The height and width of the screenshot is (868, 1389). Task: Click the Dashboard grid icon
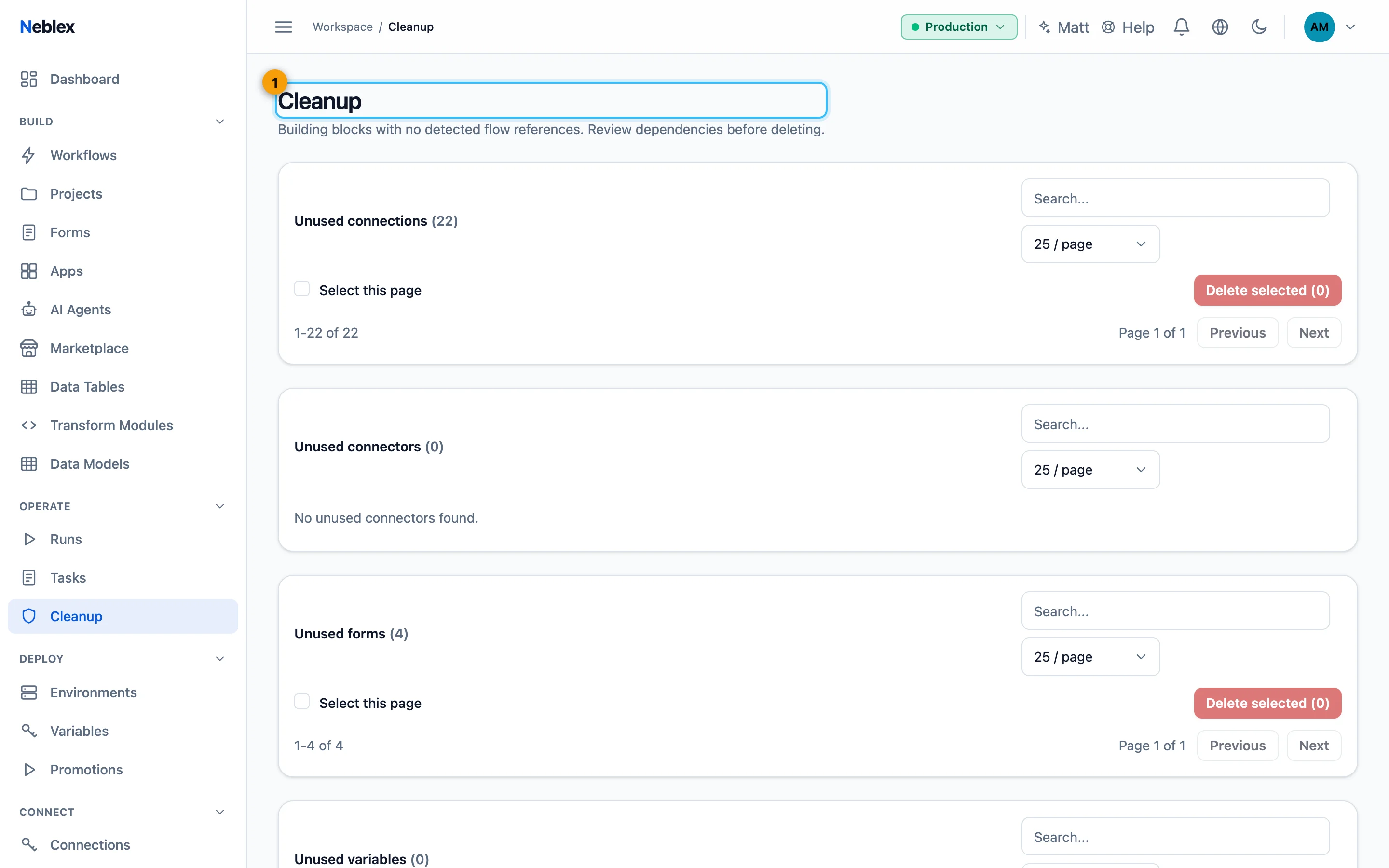[29, 79]
